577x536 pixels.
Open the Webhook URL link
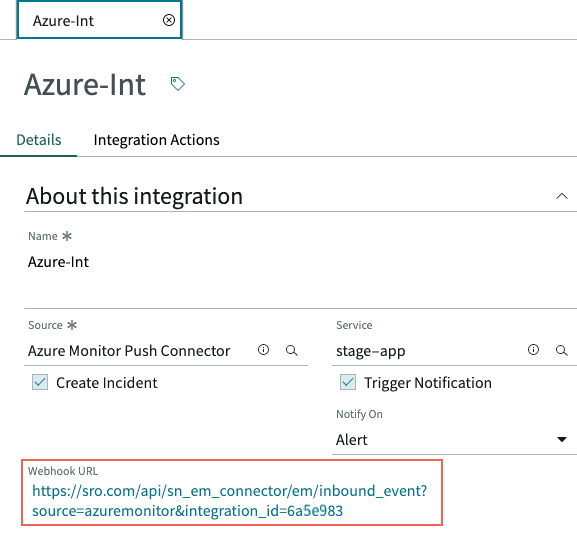[x=229, y=501]
